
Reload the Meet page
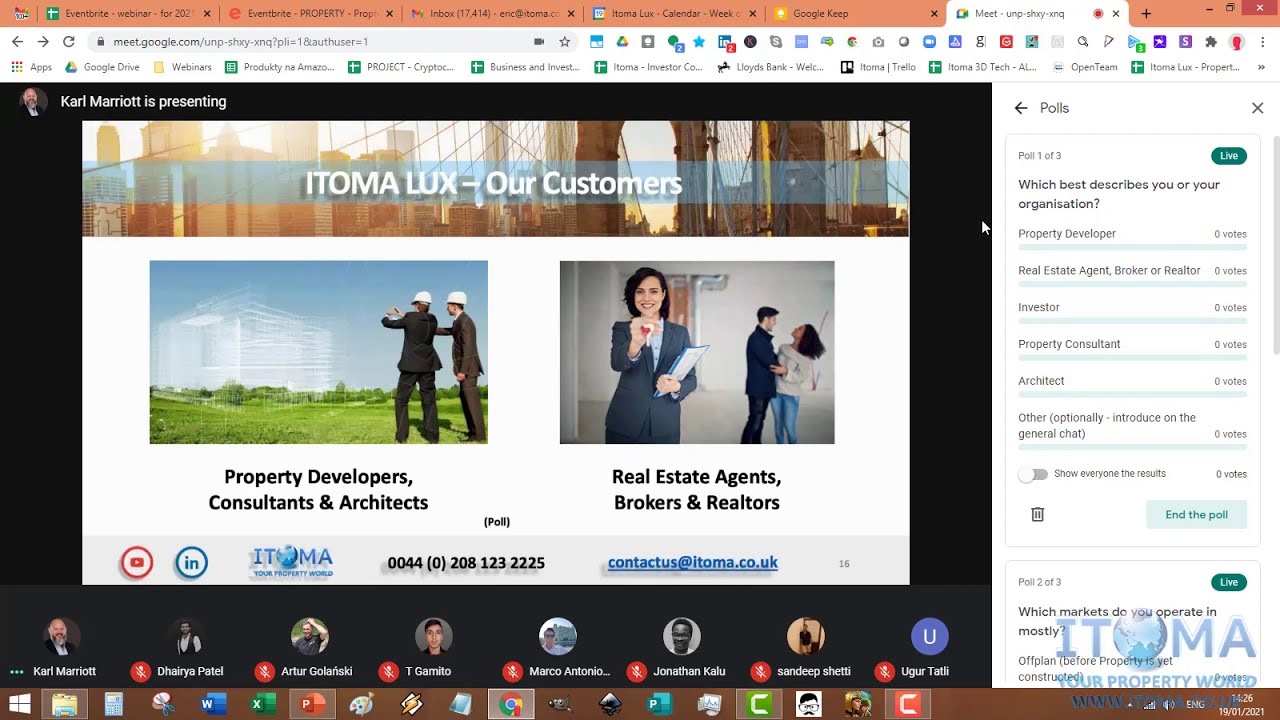(x=69, y=42)
